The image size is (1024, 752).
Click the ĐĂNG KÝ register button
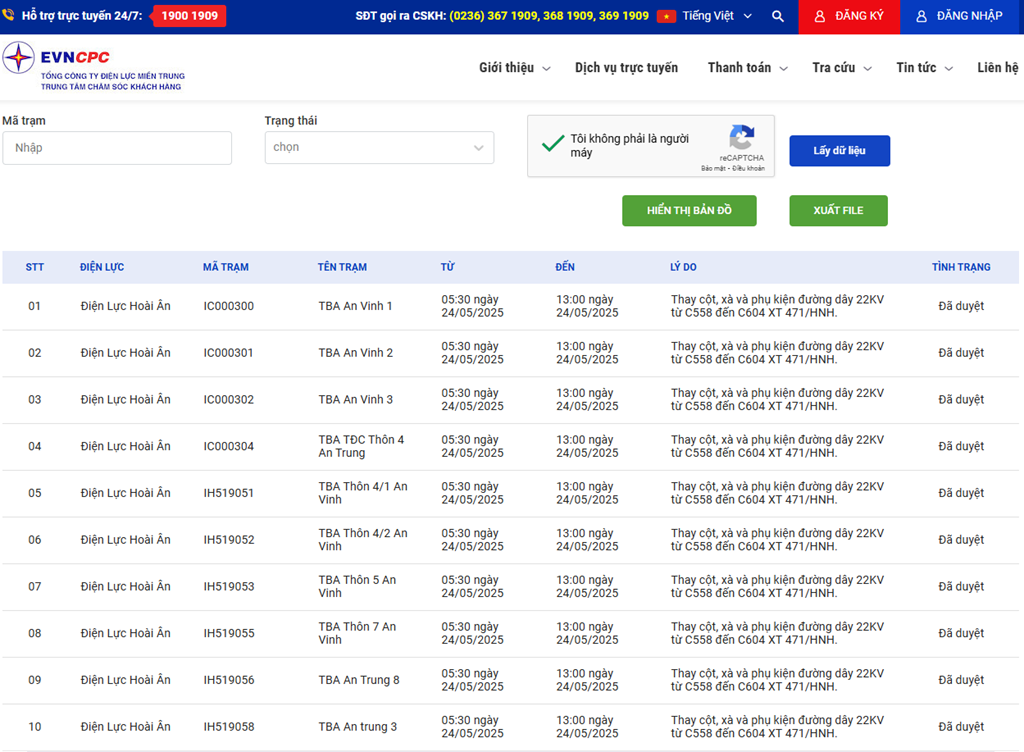point(848,17)
